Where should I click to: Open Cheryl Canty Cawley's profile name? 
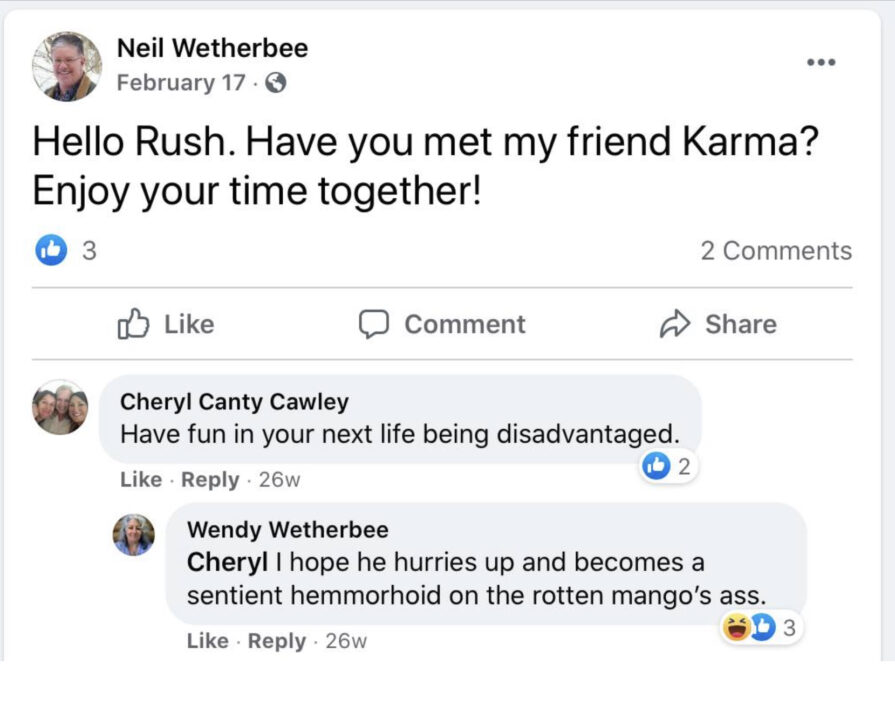(x=234, y=402)
